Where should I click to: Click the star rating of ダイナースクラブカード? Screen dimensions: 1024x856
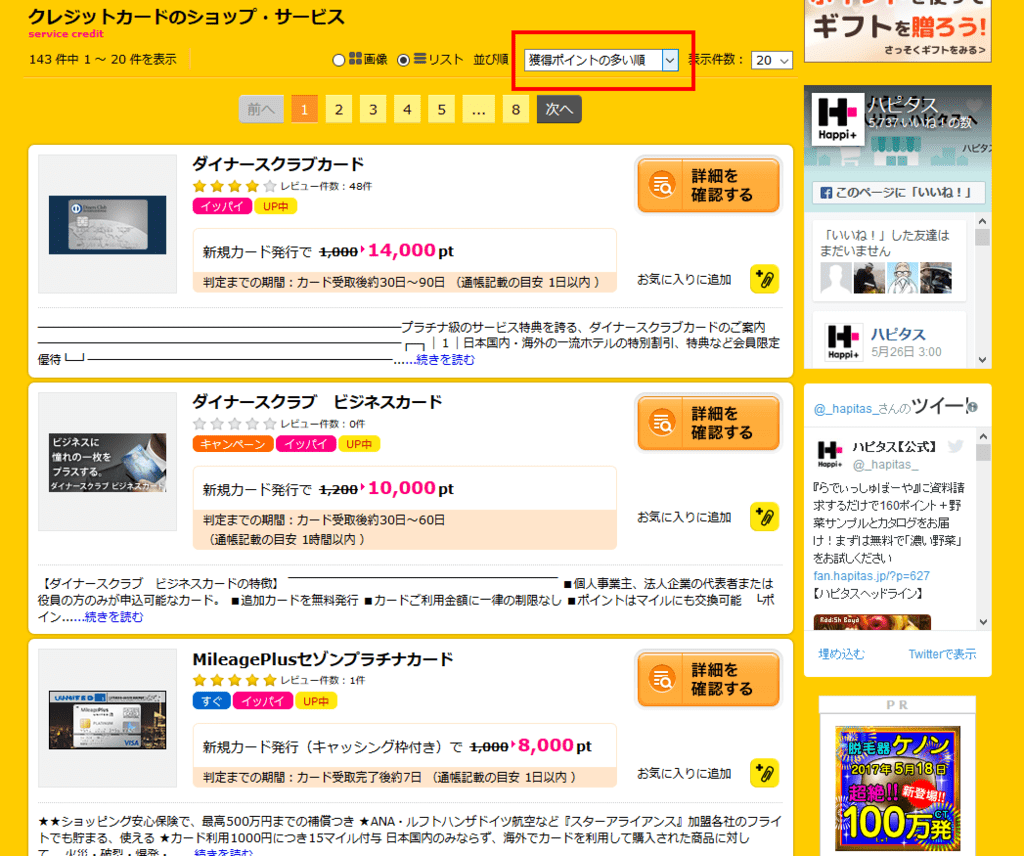click(x=234, y=186)
